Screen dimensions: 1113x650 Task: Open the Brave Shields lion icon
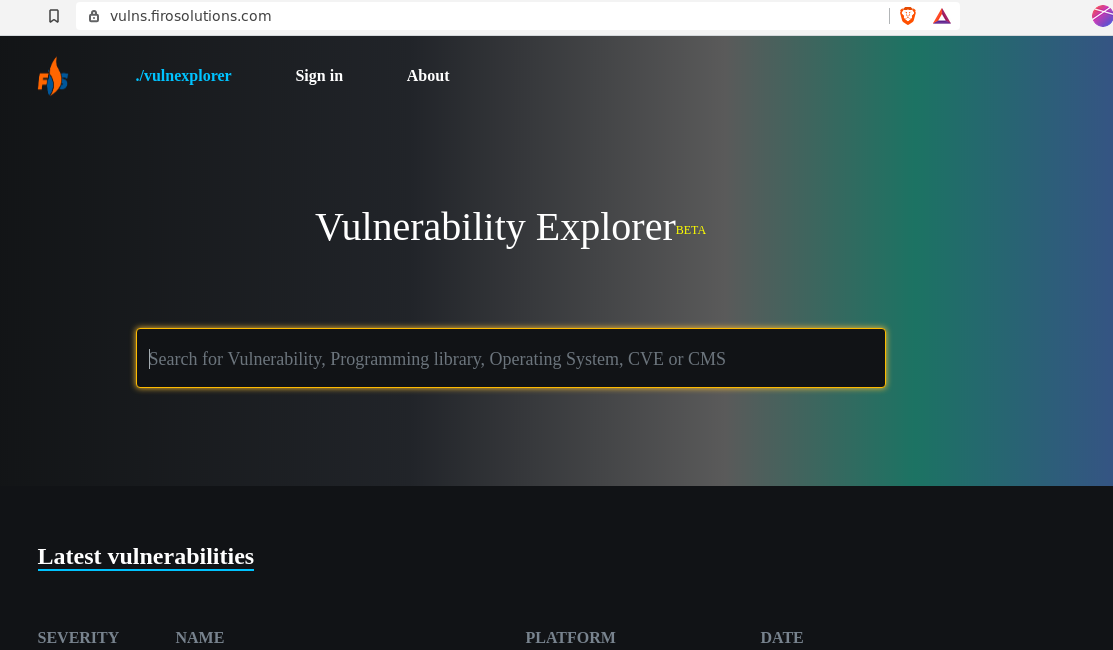[907, 16]
